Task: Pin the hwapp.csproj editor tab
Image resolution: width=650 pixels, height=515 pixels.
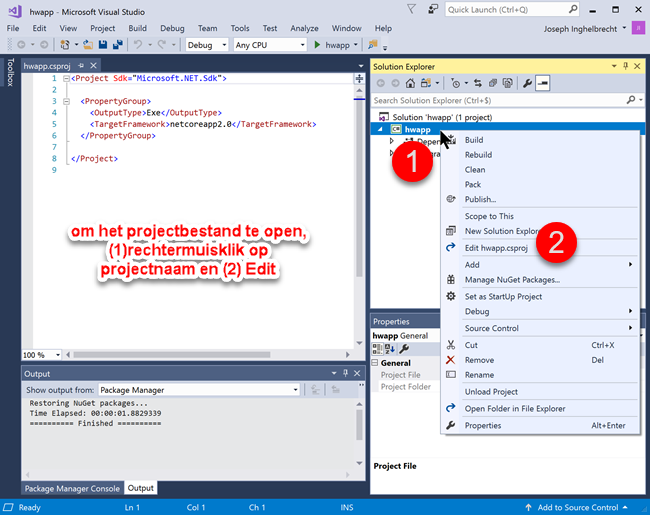Action: coord(81,66)
